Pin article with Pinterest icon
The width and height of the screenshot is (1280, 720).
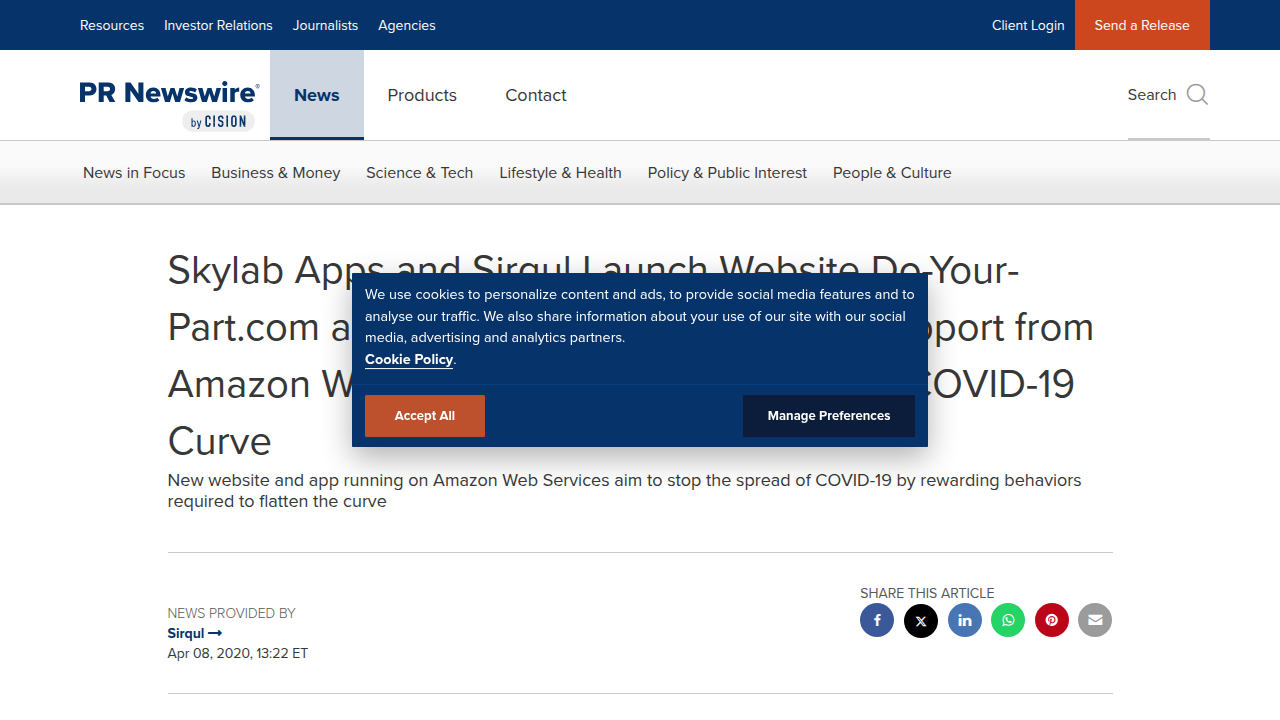pyautogui.click(x=1052, y=620)
